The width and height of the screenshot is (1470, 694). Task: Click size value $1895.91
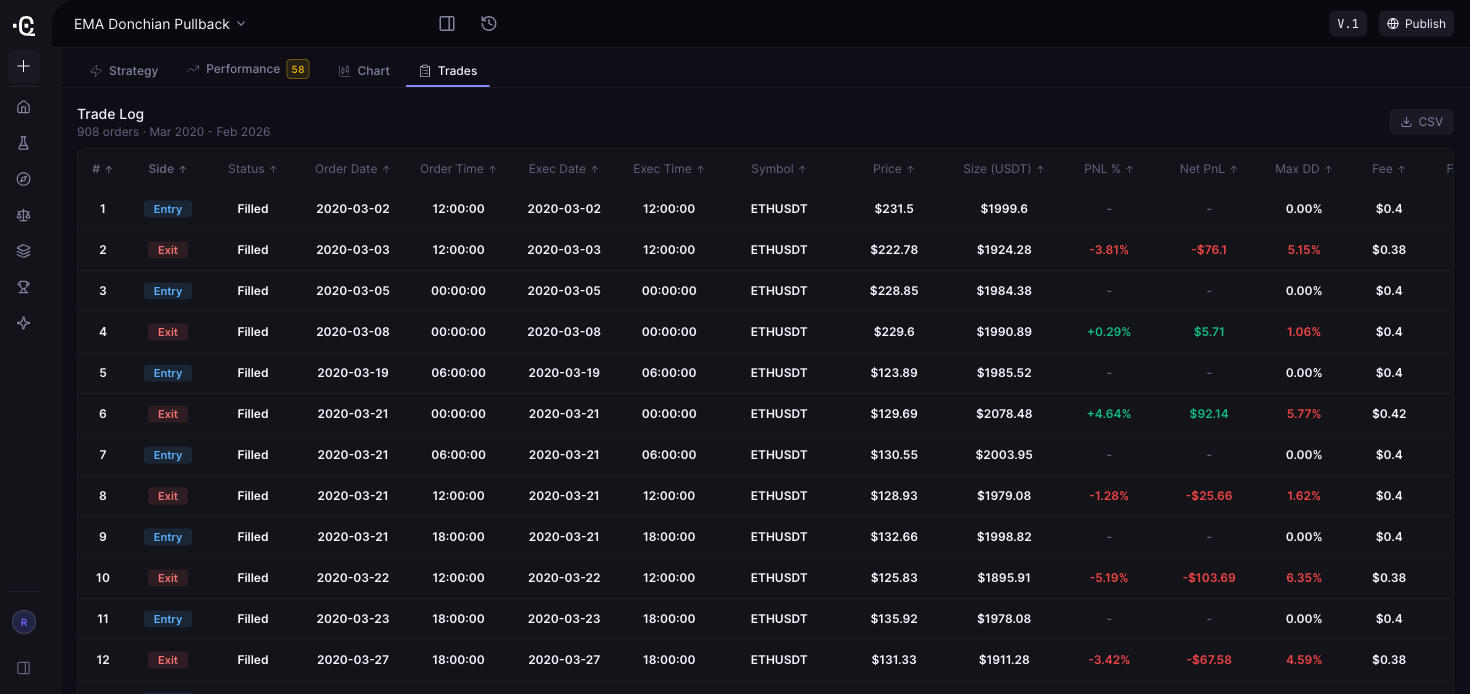click(x=1004, y=578)
